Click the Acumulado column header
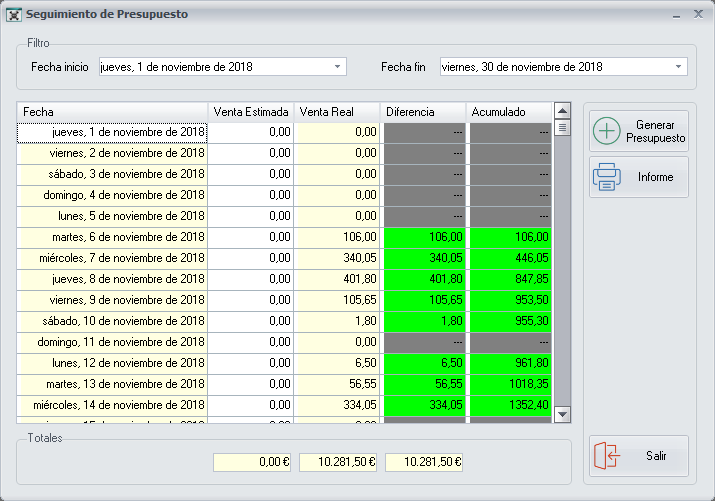The width and height of the screenshot is (715, 501). (509, 111)
